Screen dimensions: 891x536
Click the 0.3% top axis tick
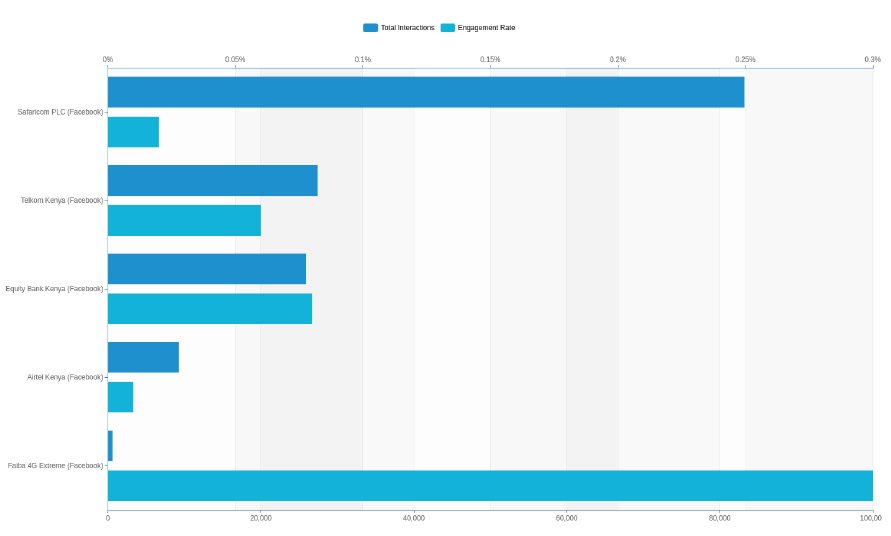pyautogui.click(x=873, y=59)
